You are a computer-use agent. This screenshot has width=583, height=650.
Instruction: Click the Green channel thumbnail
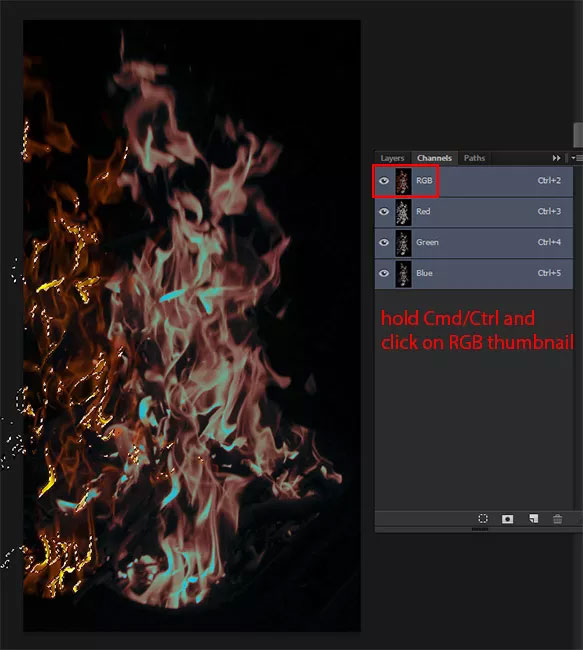pos(403,243)
